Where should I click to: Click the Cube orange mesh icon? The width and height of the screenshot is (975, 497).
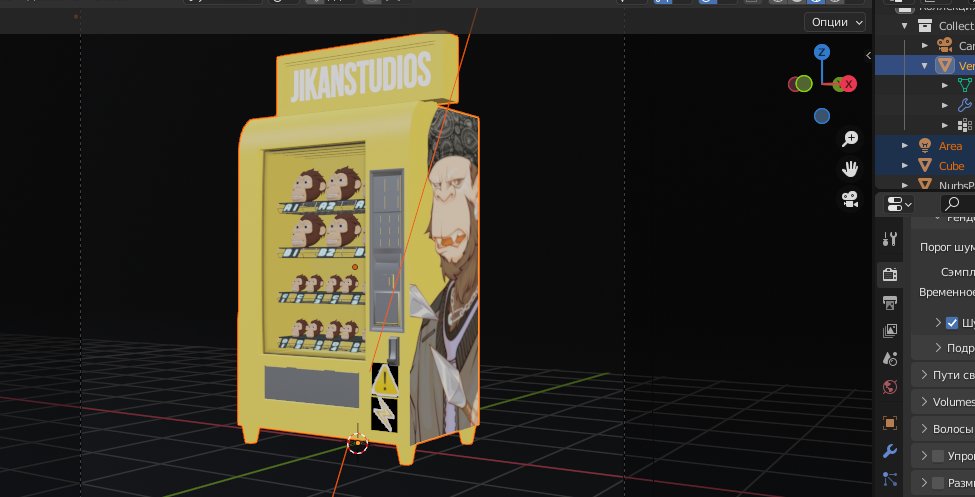(925, 165)
